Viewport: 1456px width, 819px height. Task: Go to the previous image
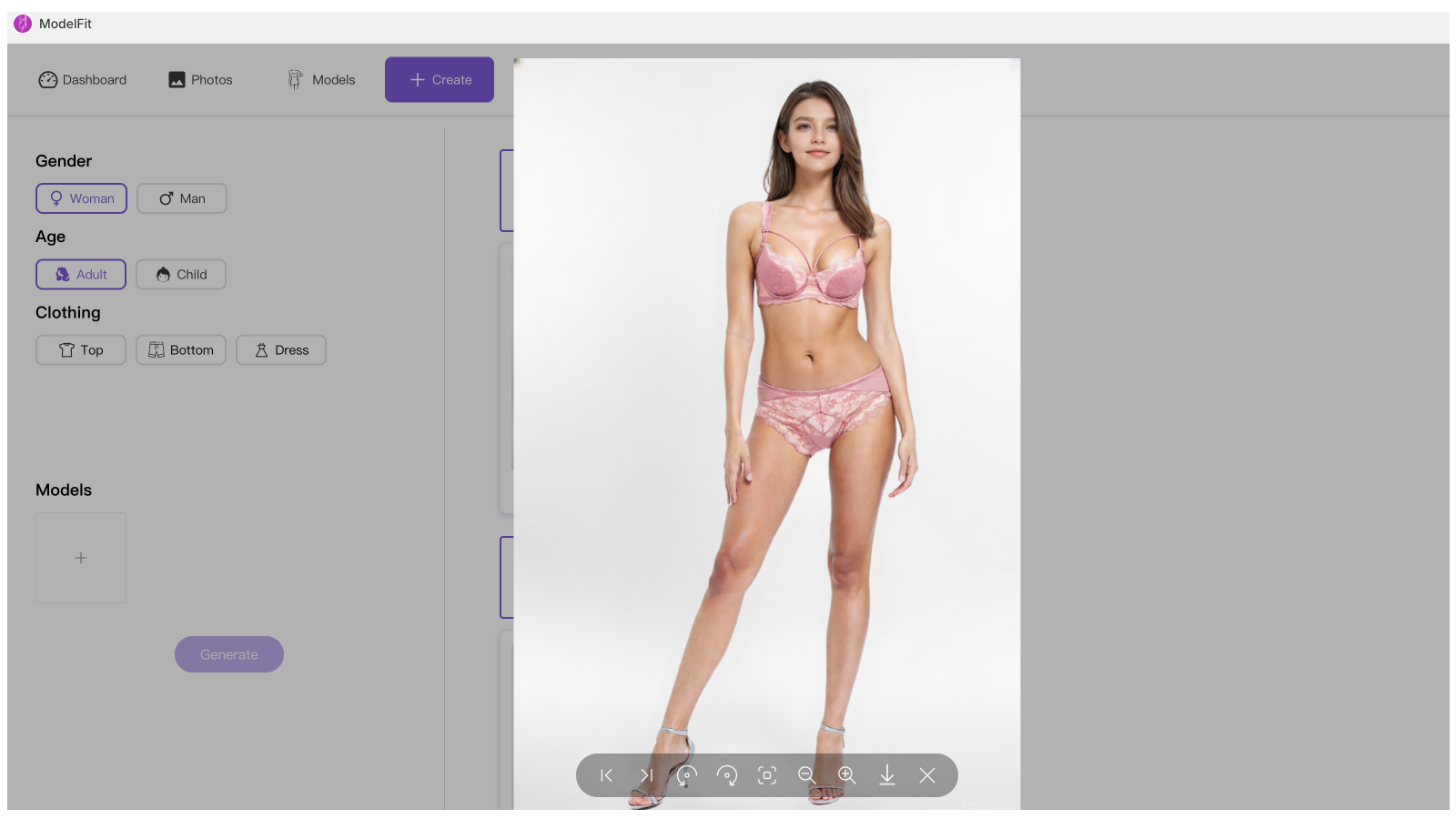(605, 775)
